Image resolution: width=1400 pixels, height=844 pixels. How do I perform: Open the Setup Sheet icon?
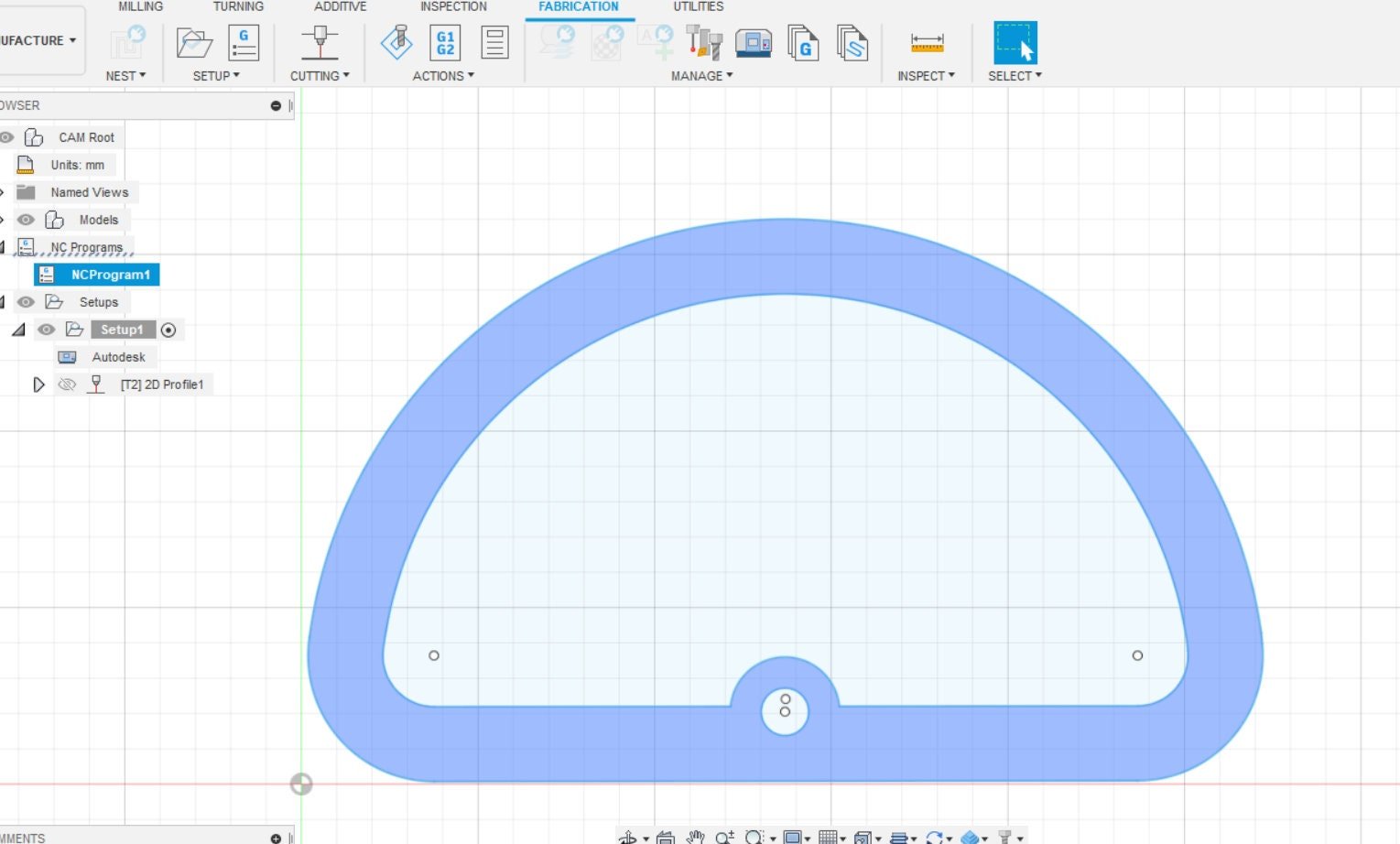[x=494, y=43]
